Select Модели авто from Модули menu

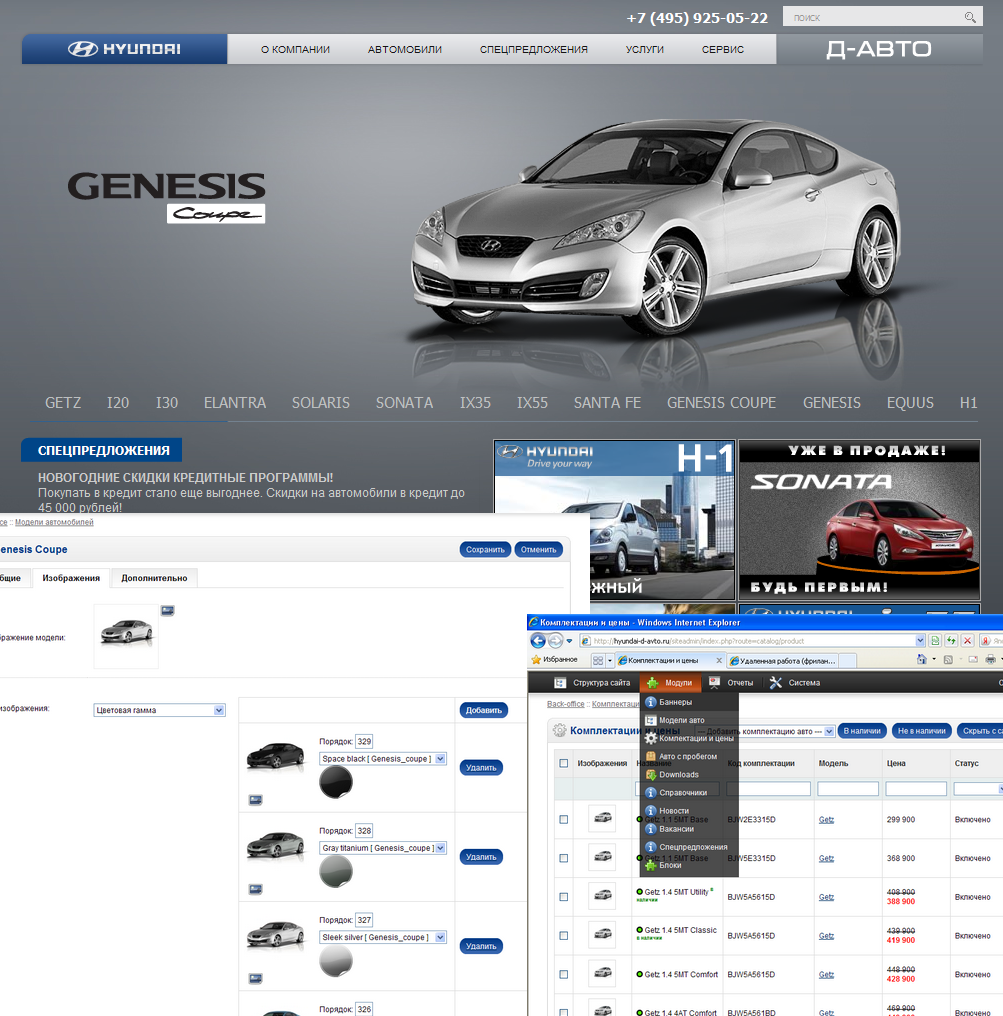click(682, 720)
